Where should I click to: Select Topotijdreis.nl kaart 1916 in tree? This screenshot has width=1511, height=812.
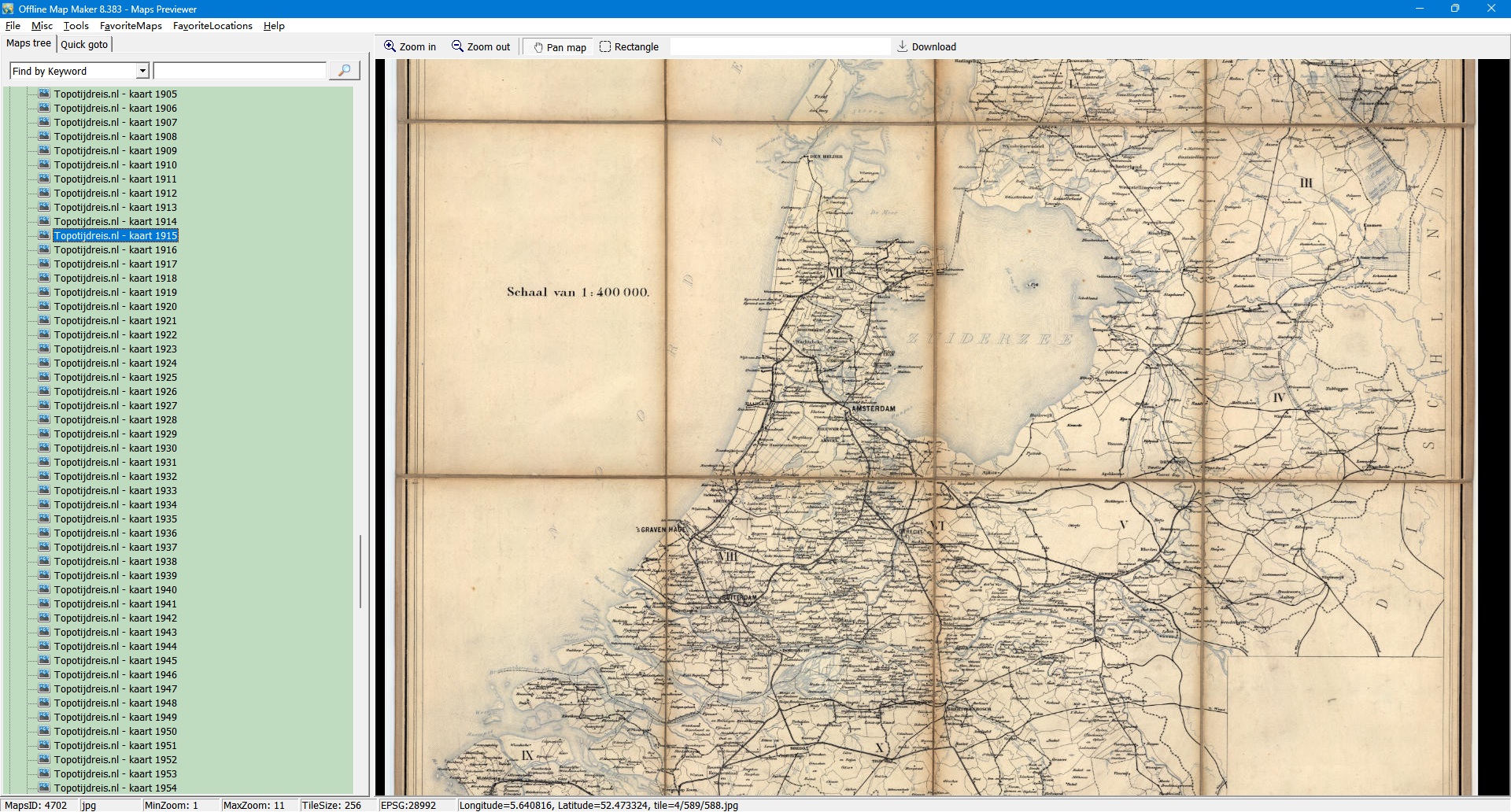(x=115, y=250)
